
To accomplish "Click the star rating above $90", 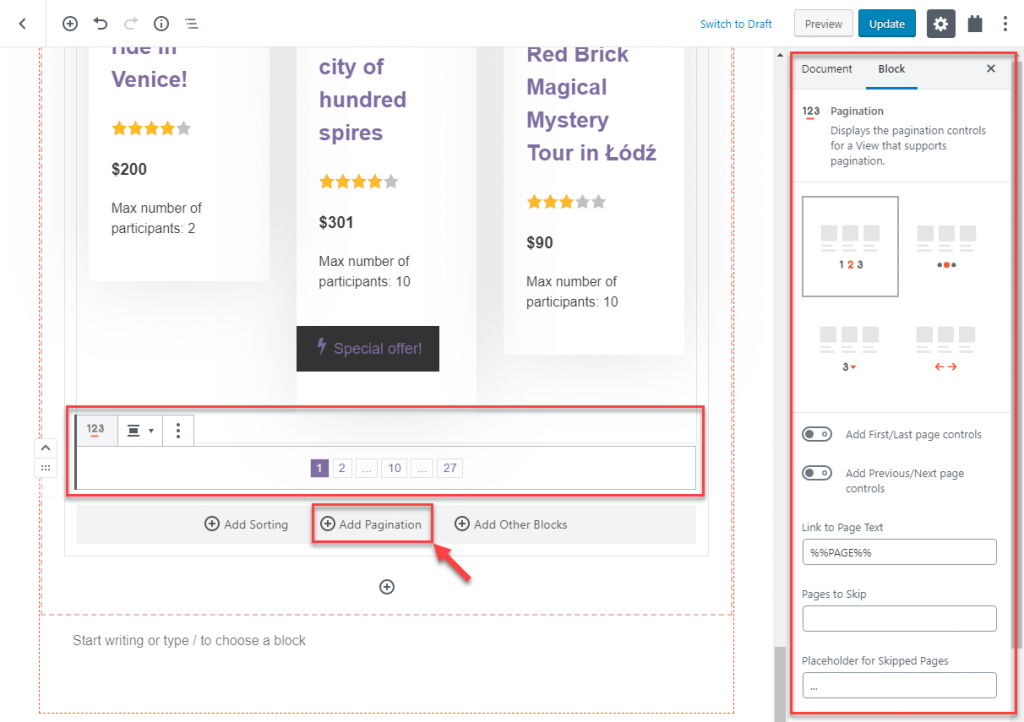I will click(x=566, y=202).
